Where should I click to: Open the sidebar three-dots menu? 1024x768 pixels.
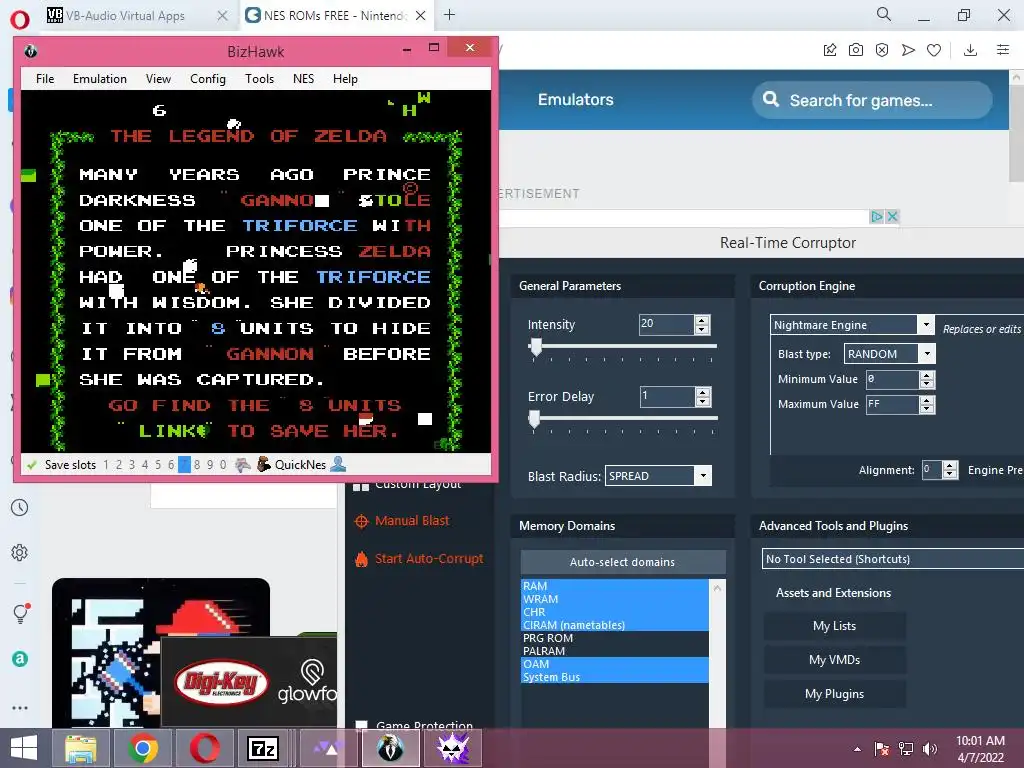click(20, 707)
